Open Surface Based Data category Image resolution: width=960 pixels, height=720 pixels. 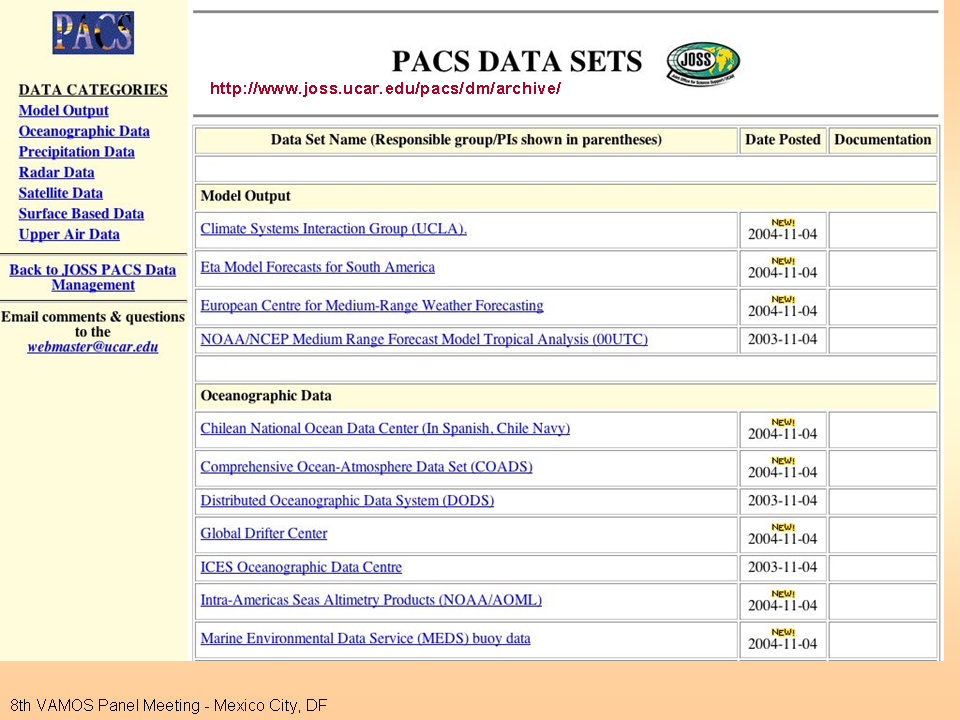pyautogui.click(x=81, y=214)
